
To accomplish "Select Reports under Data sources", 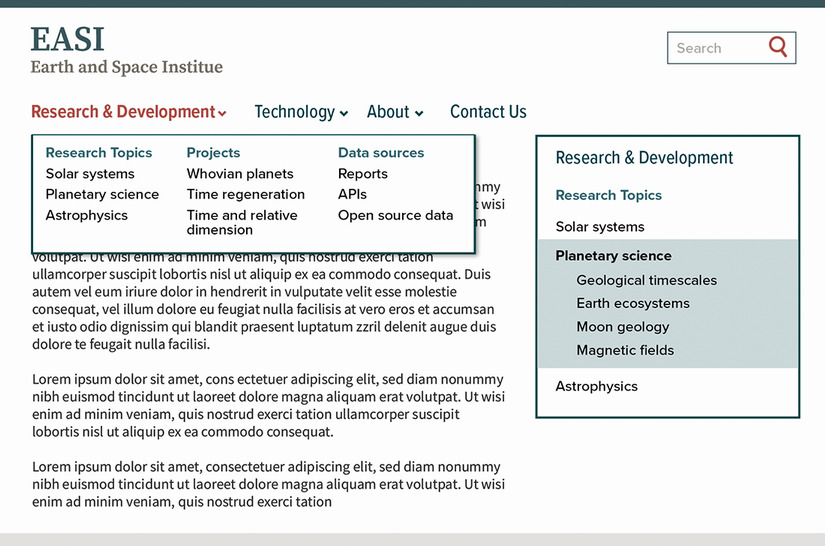I will point(362,174).
